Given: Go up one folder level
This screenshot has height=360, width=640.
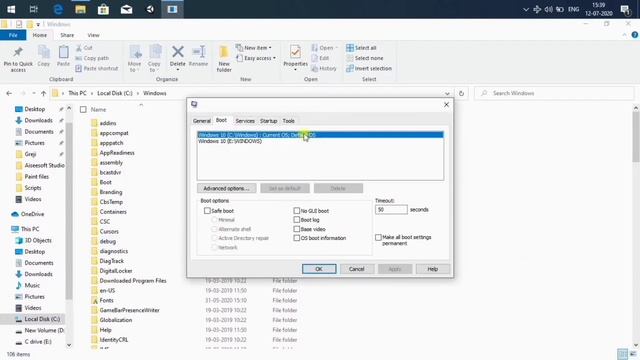Looking at the screenshot, I should click(x=43, y=93).
